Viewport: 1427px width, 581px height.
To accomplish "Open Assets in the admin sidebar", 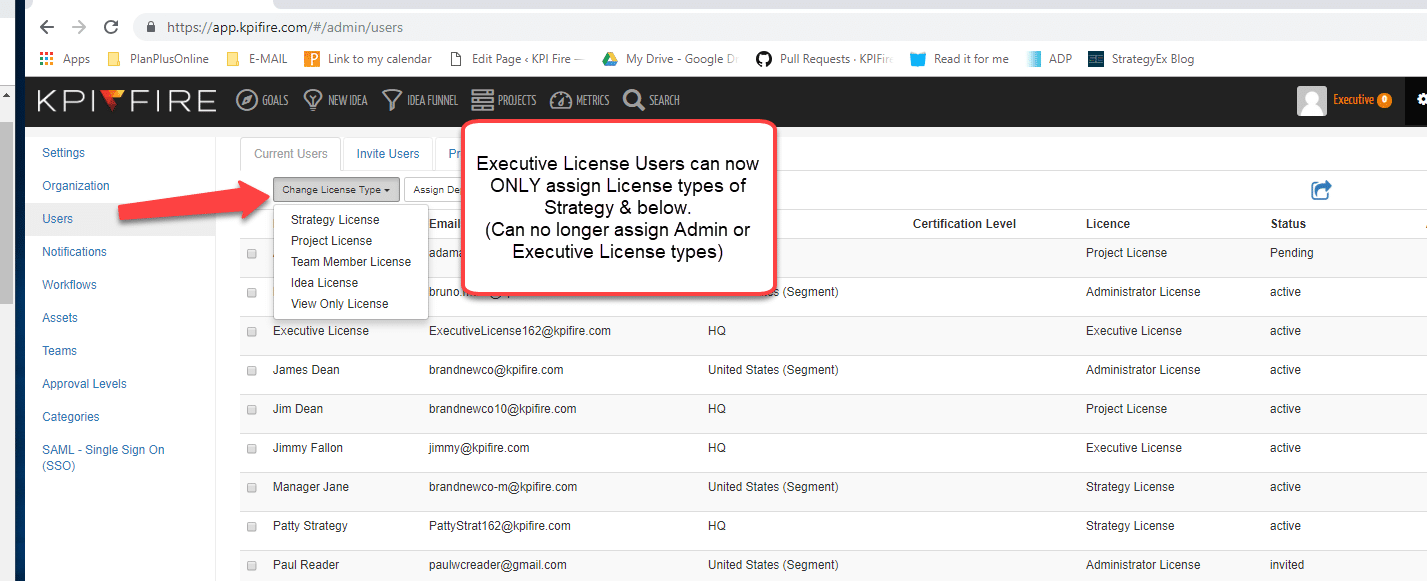I will pyautogui.click(x=60, y=318).
